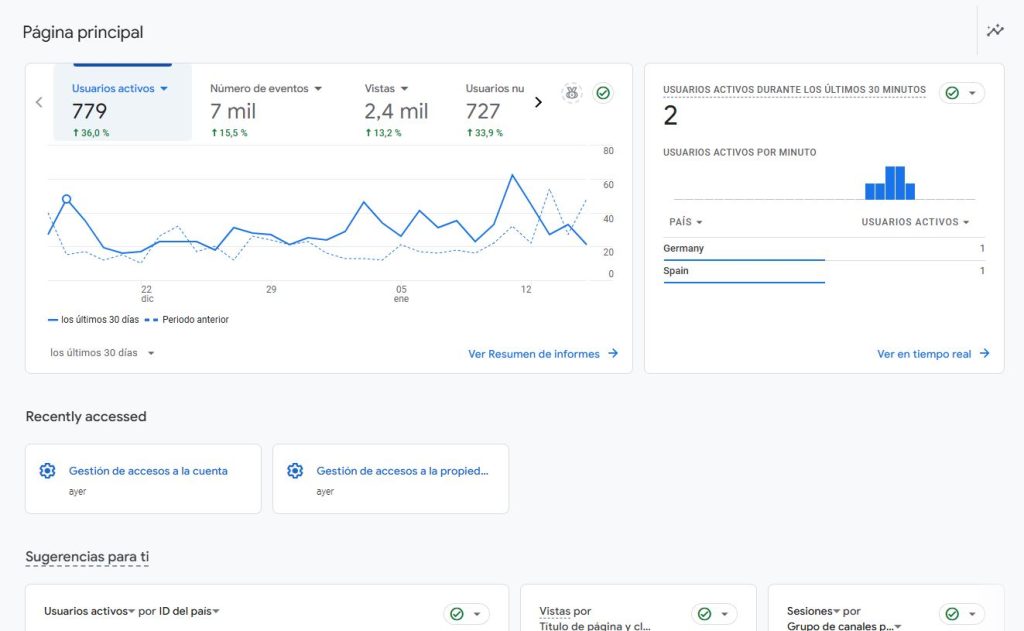Image resolution: width=1024 pixels, height=631 pixels.
Task: Click the 13,2 % change indicator
Action: [x=383, y=133]
